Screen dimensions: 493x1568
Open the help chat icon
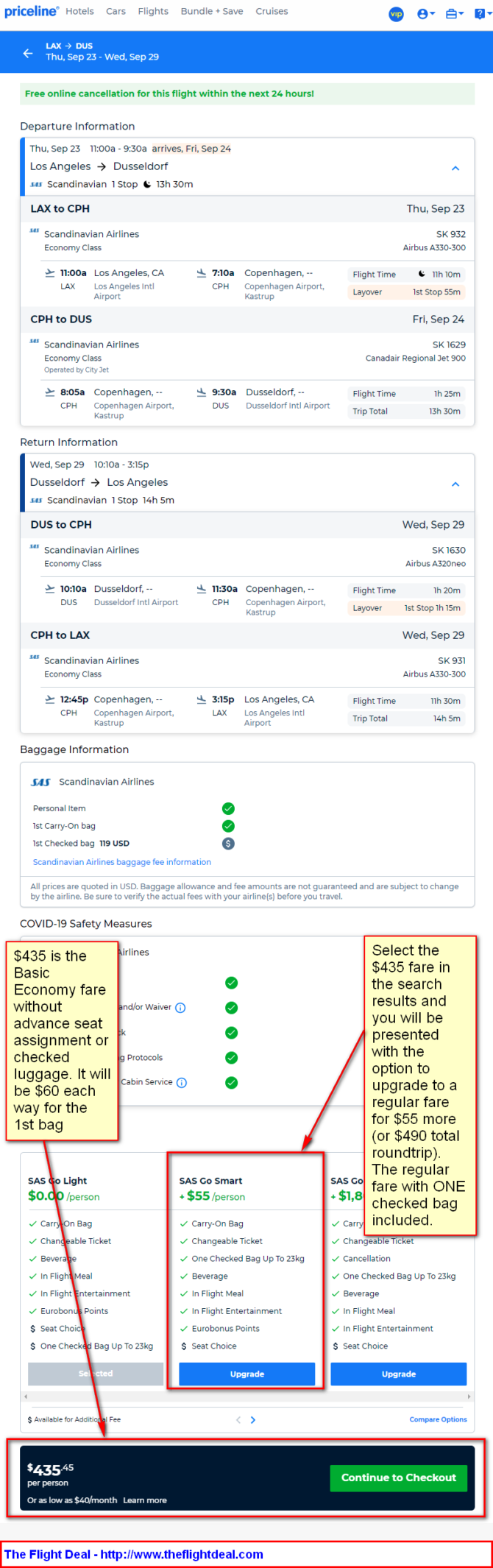[480, 14]
